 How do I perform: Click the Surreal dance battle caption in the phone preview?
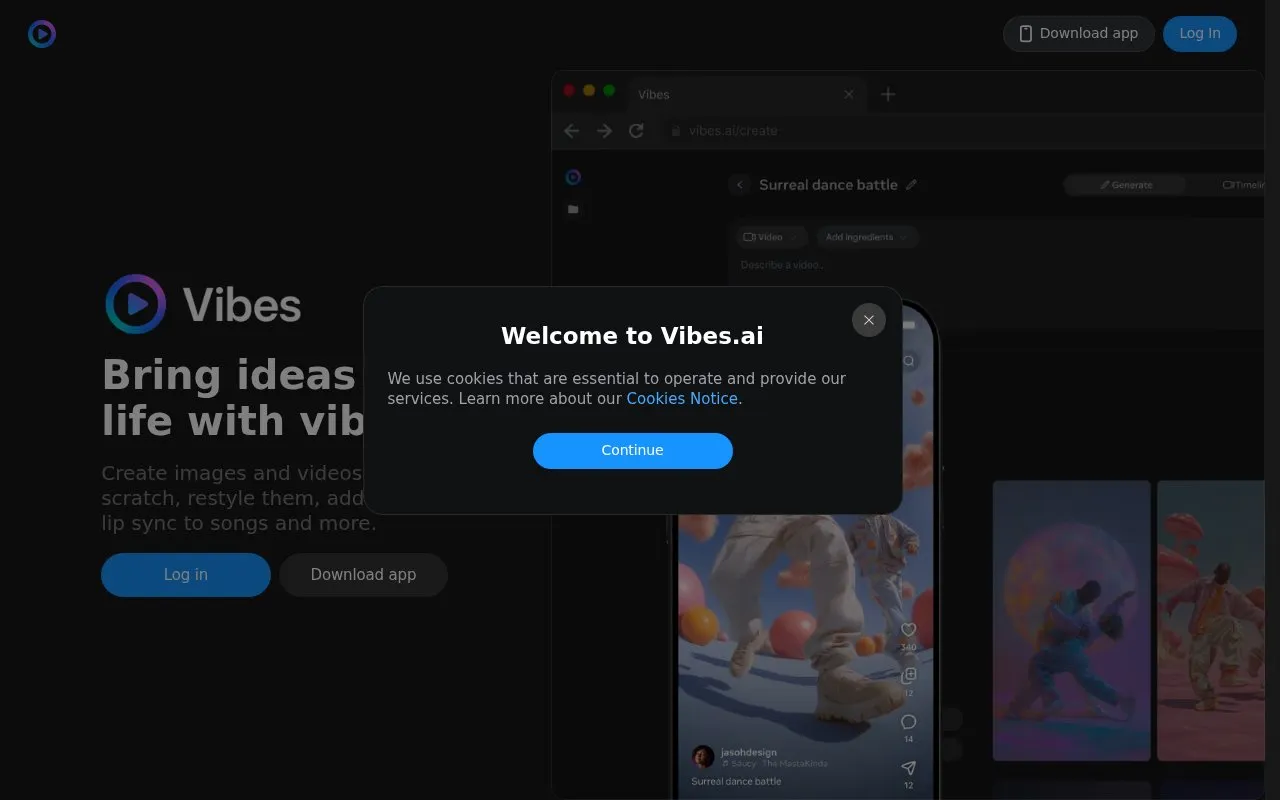click(x=736, y=782)
